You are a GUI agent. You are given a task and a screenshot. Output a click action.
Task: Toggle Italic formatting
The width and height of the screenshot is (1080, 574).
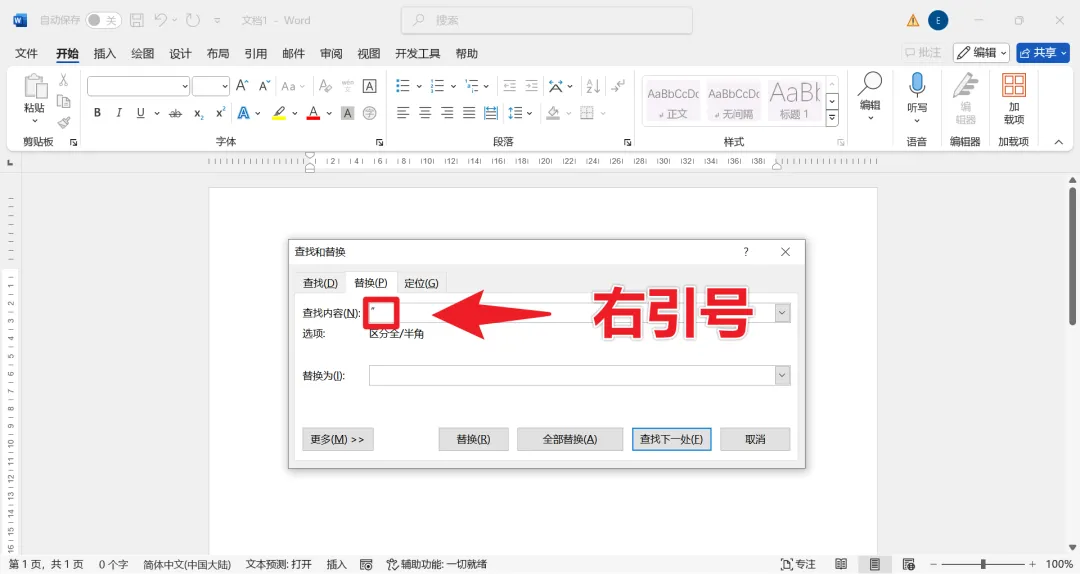[118, 113]
